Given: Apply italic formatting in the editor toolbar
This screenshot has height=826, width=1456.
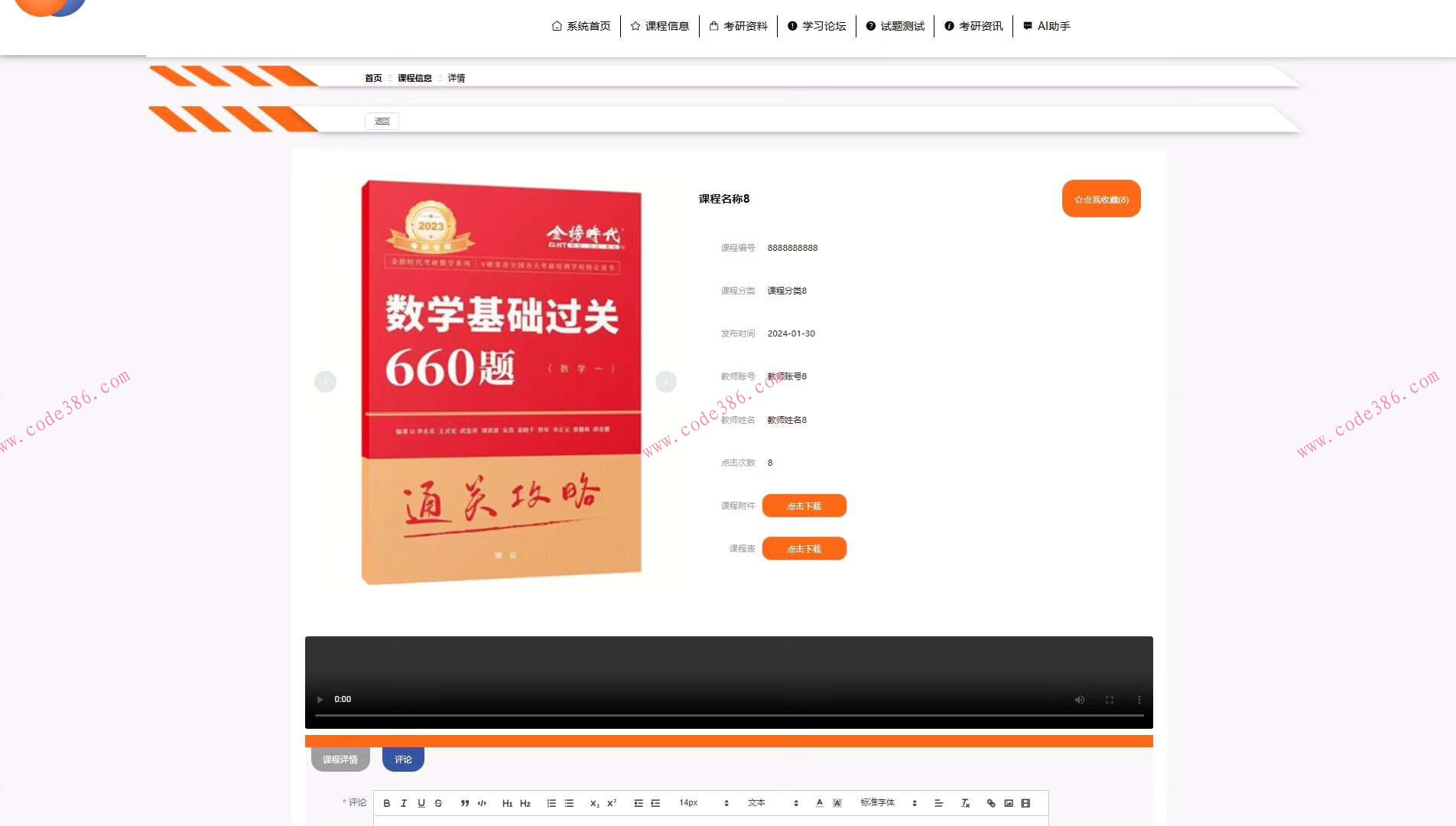Looking at the screenshot, I should point(404,802).
